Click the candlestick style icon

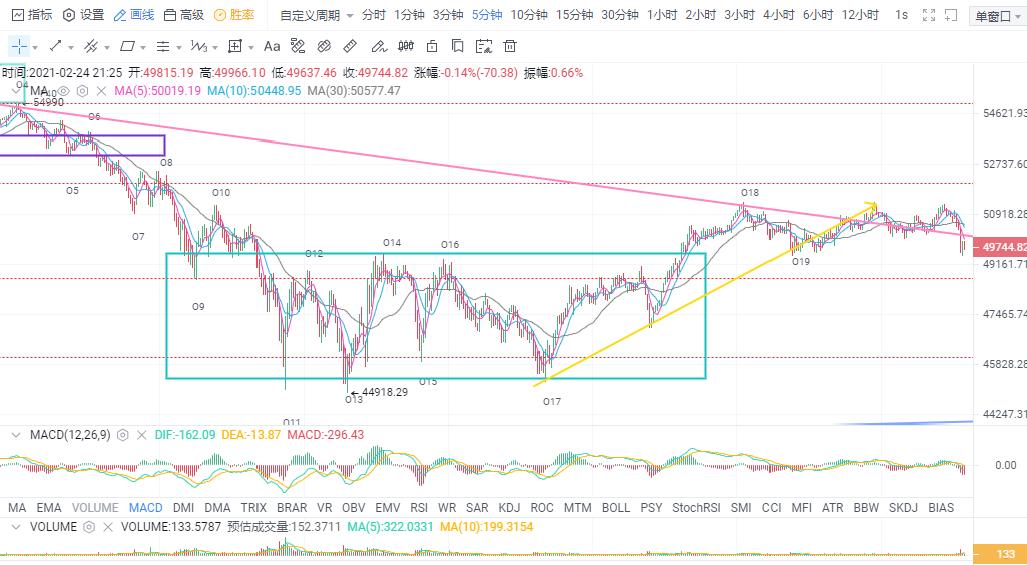point(406,46)
